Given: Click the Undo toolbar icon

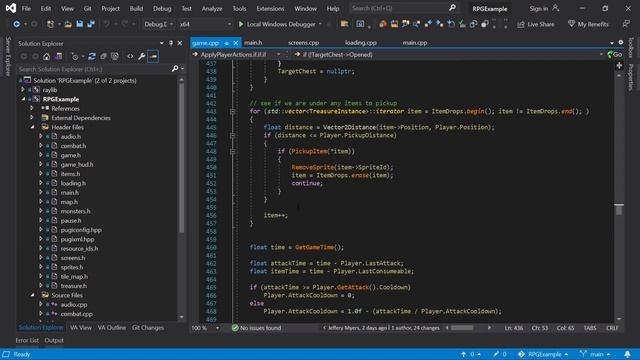Looking at the screenshot, I should pos(107,24).
